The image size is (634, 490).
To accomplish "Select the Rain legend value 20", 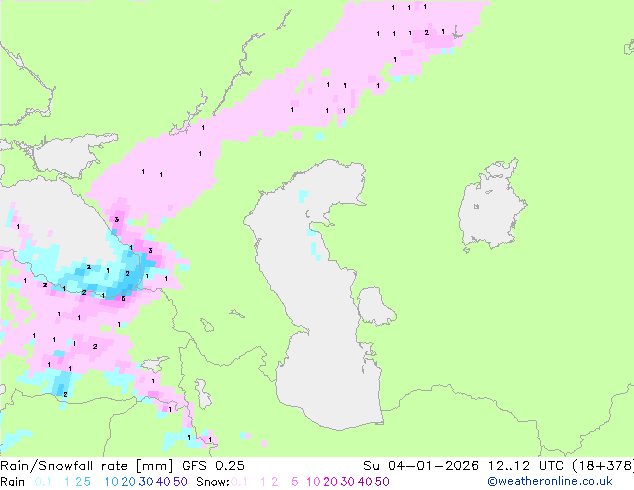I will pos(129,482).
